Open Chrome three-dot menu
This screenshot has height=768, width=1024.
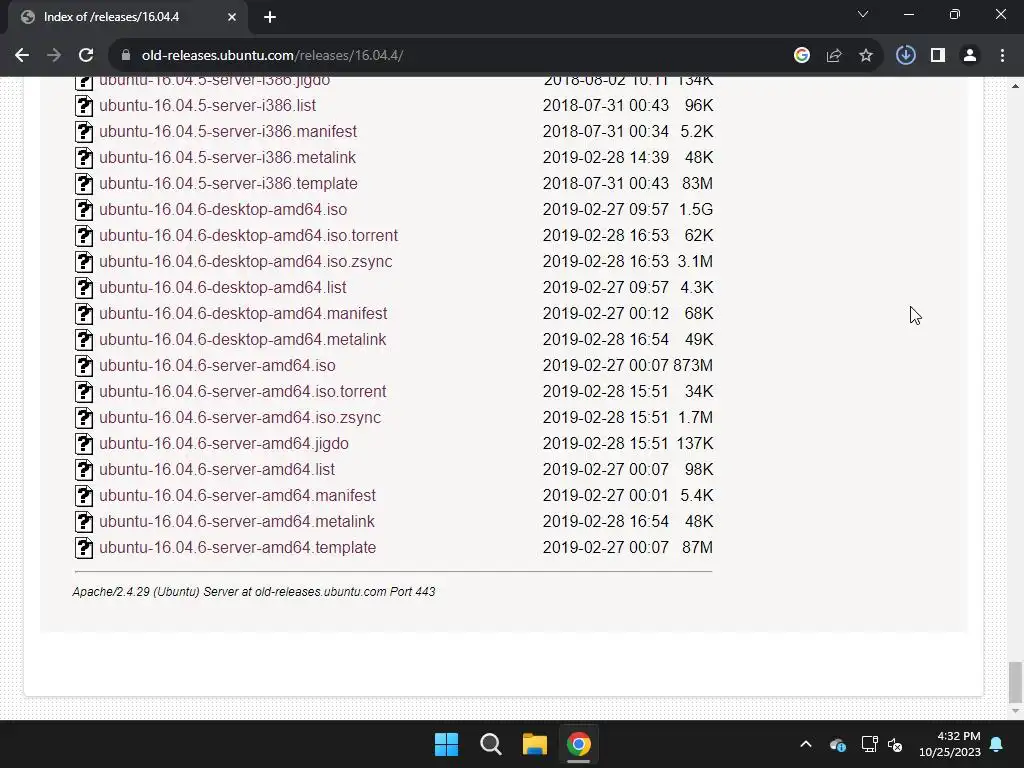coord(1002,56)
